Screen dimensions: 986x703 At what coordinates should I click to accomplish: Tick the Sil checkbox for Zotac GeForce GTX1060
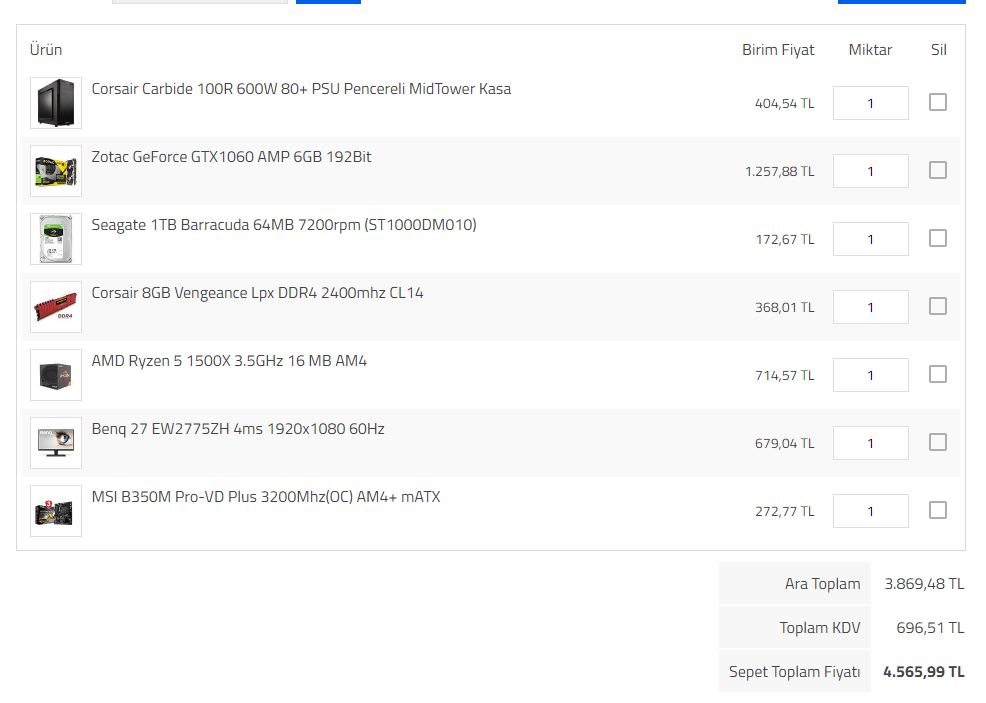pos(938,170)
